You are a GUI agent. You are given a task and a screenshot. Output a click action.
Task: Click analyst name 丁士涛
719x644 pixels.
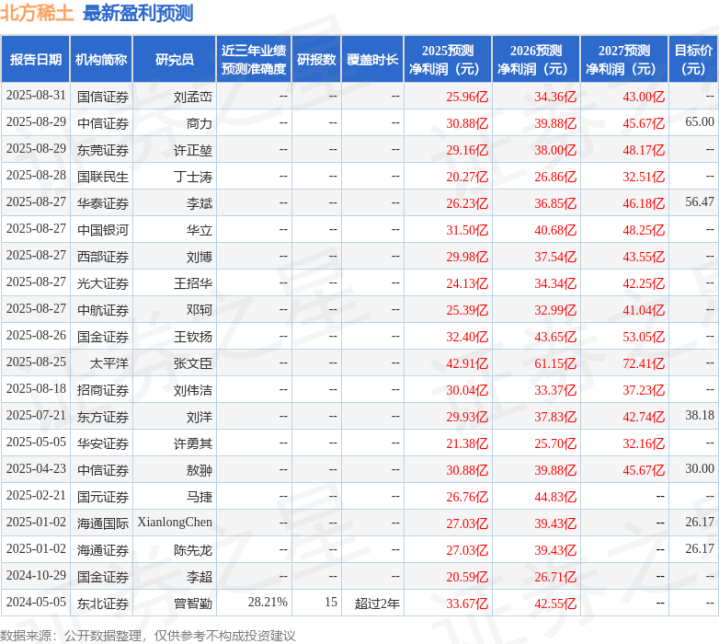[x=193, y=177]
